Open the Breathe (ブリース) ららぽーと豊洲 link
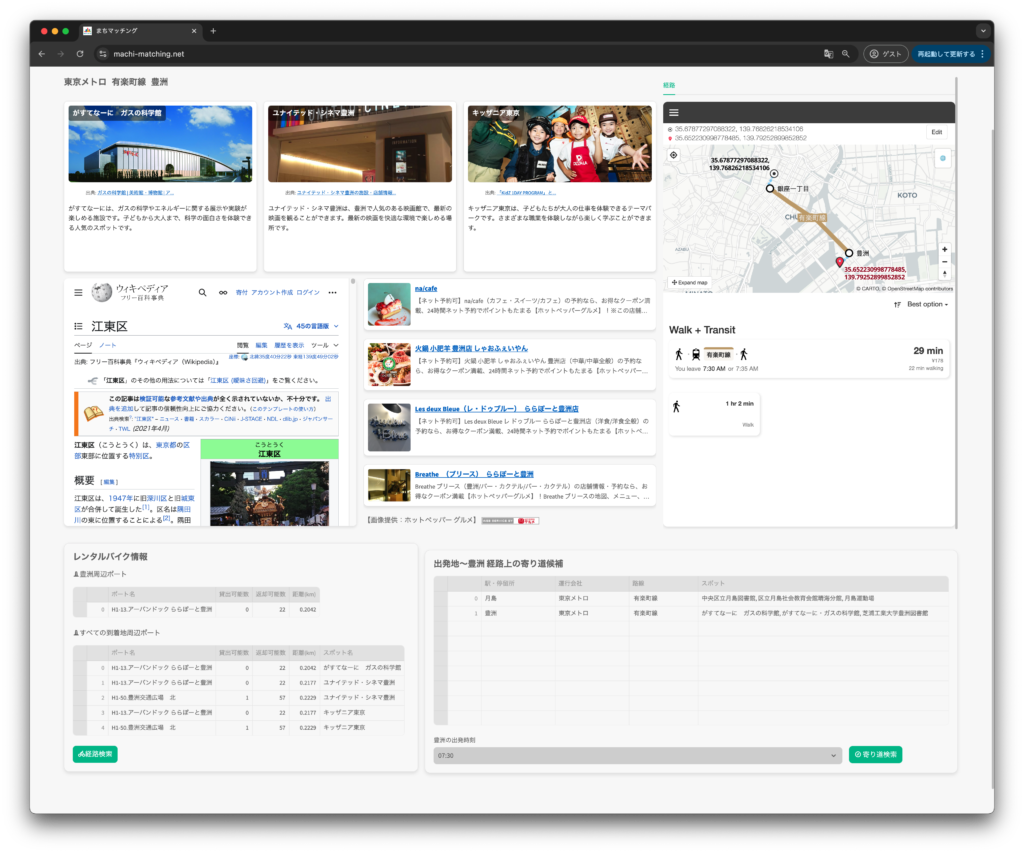 tap(474, 474)
